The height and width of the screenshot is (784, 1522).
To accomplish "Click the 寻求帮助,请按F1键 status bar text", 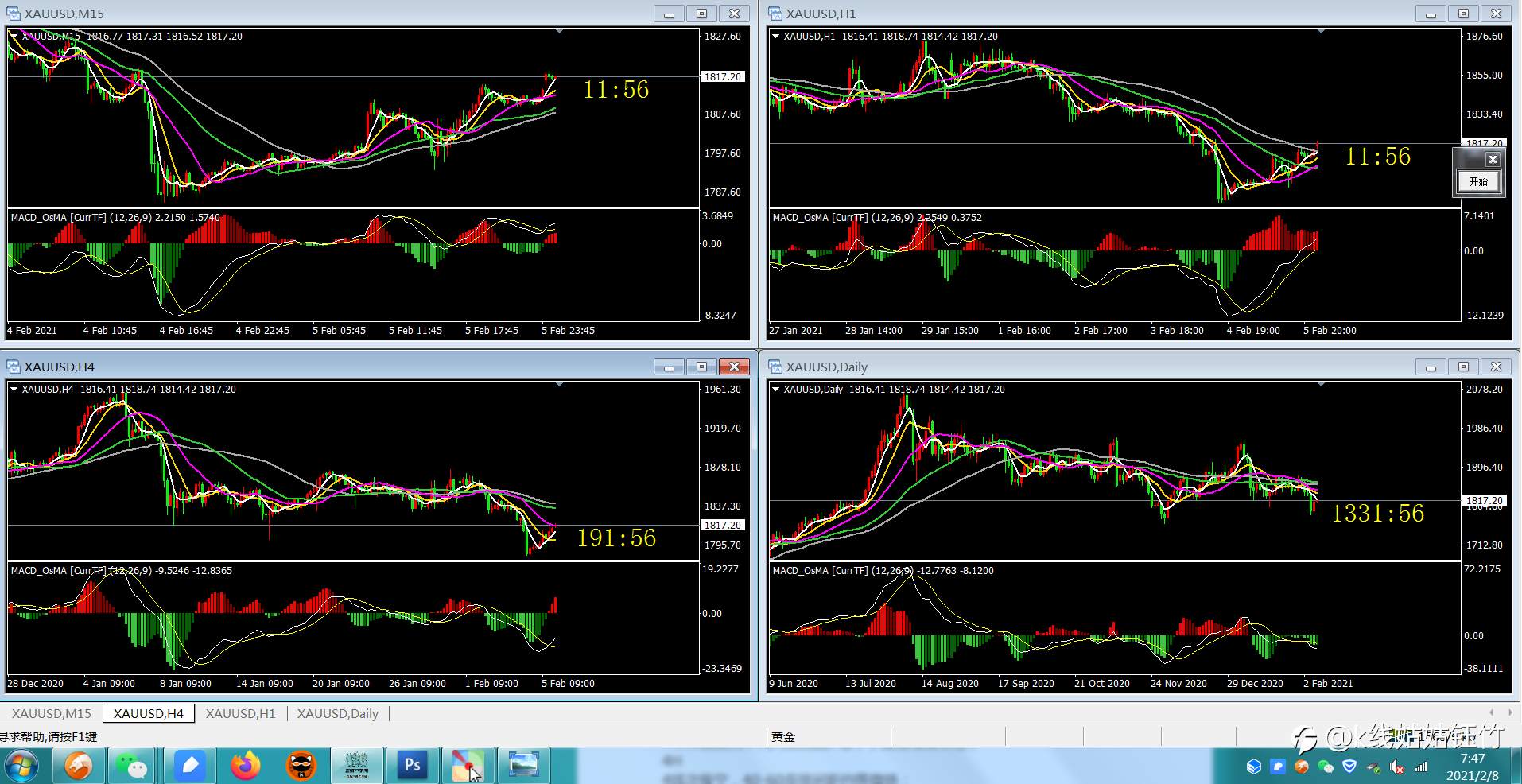I will [49, 736].
